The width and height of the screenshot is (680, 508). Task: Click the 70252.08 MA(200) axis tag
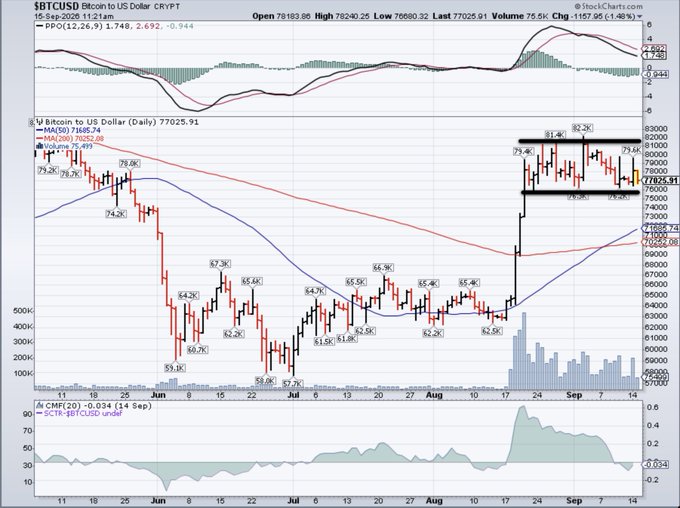660,242
